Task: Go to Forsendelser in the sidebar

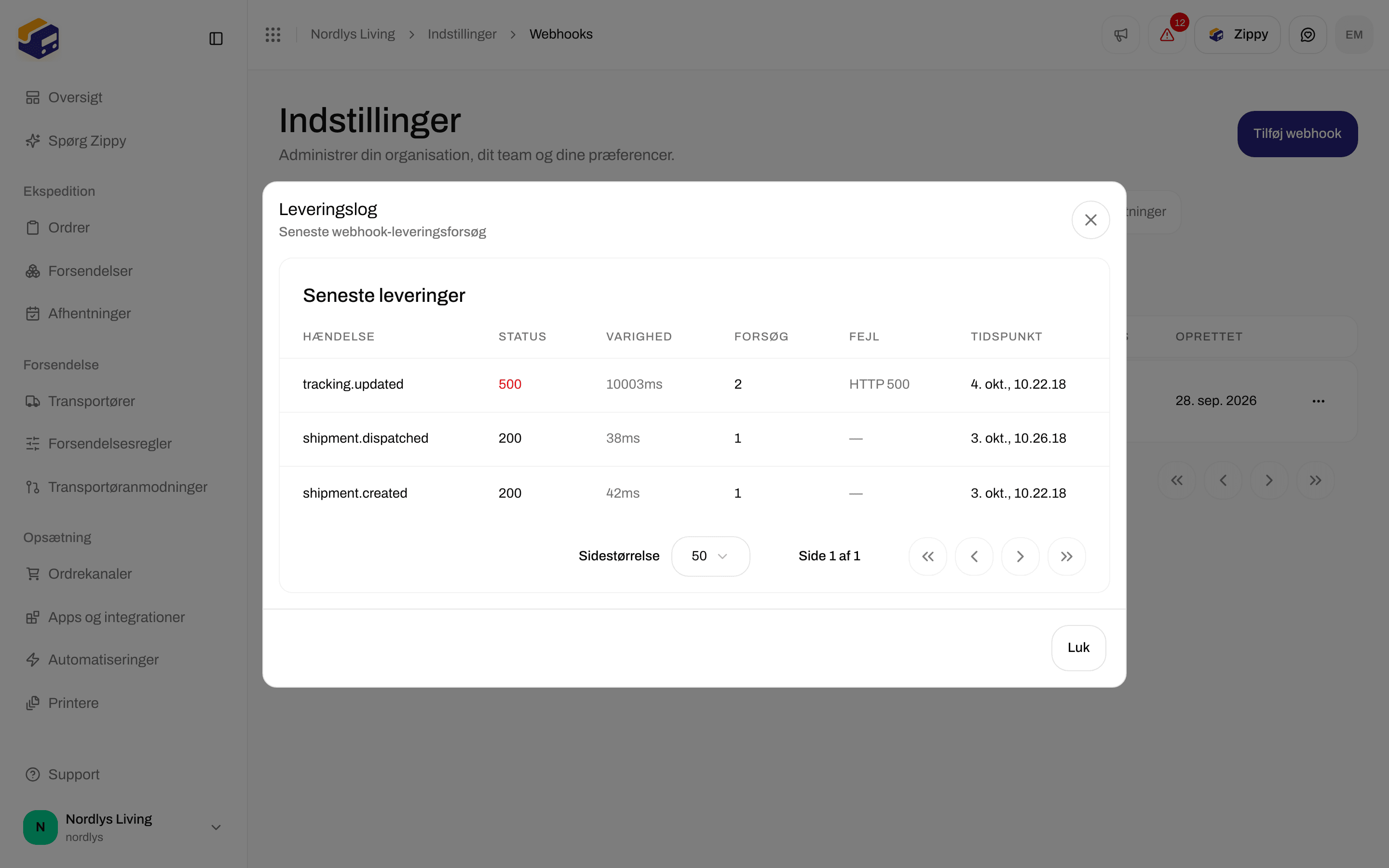Action: click(123, 271)
